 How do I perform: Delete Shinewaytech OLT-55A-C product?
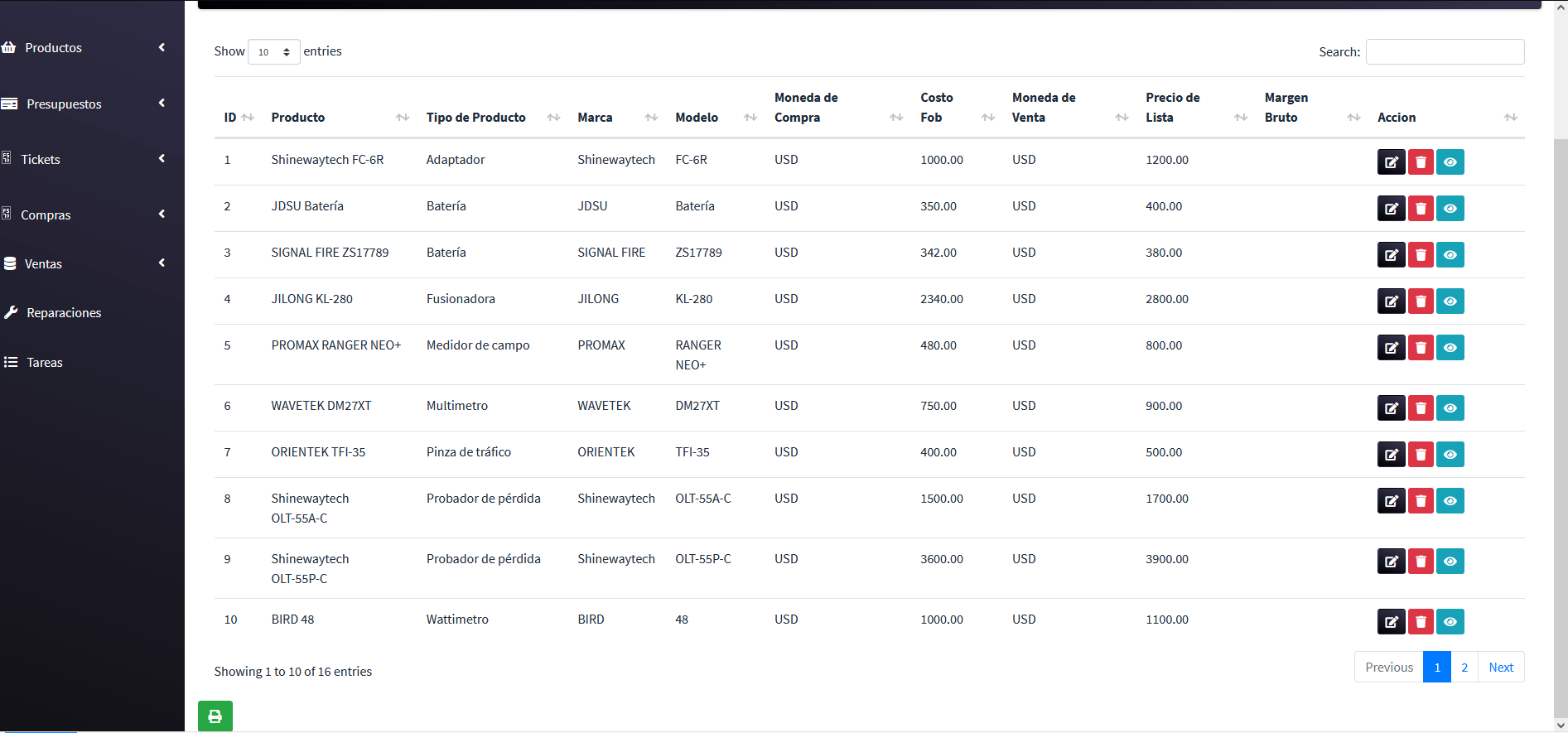pyautogui.click(x=1421, y=501)
